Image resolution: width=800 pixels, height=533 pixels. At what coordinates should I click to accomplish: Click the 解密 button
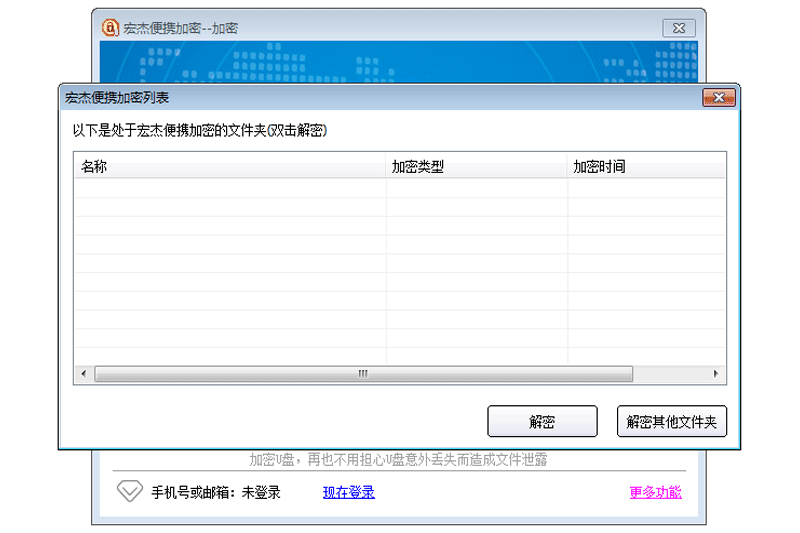point(542,421)
